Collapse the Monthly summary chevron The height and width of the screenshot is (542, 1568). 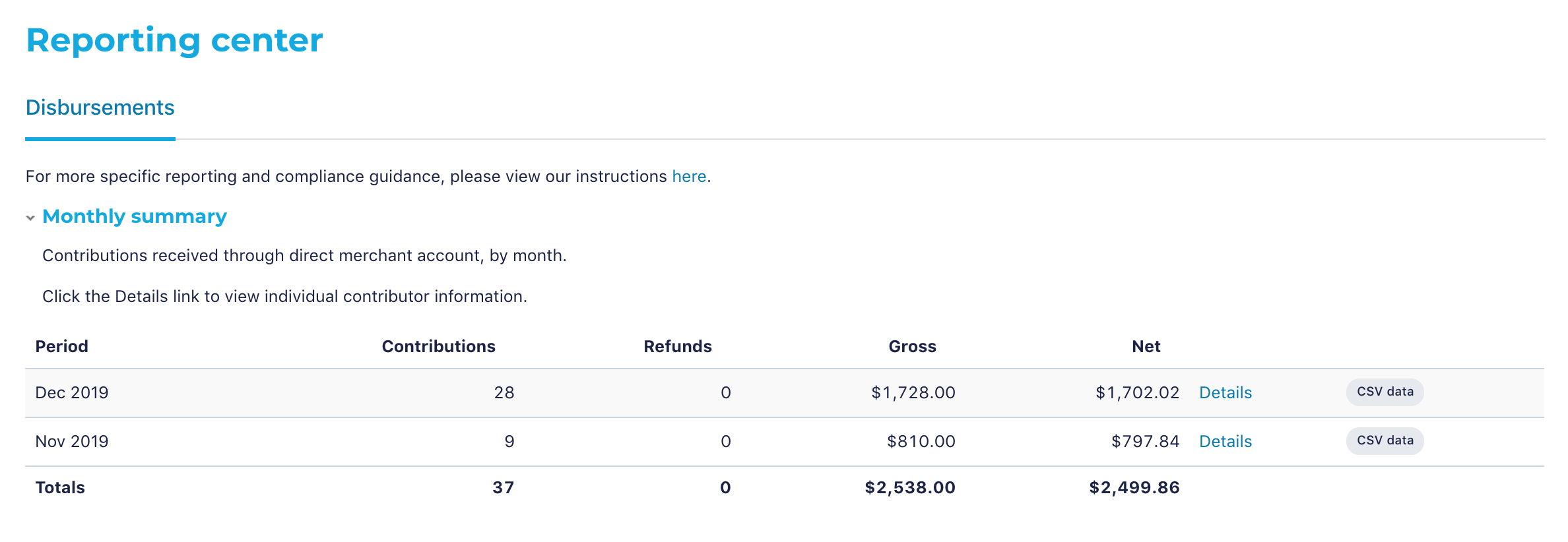click(30, 218)
